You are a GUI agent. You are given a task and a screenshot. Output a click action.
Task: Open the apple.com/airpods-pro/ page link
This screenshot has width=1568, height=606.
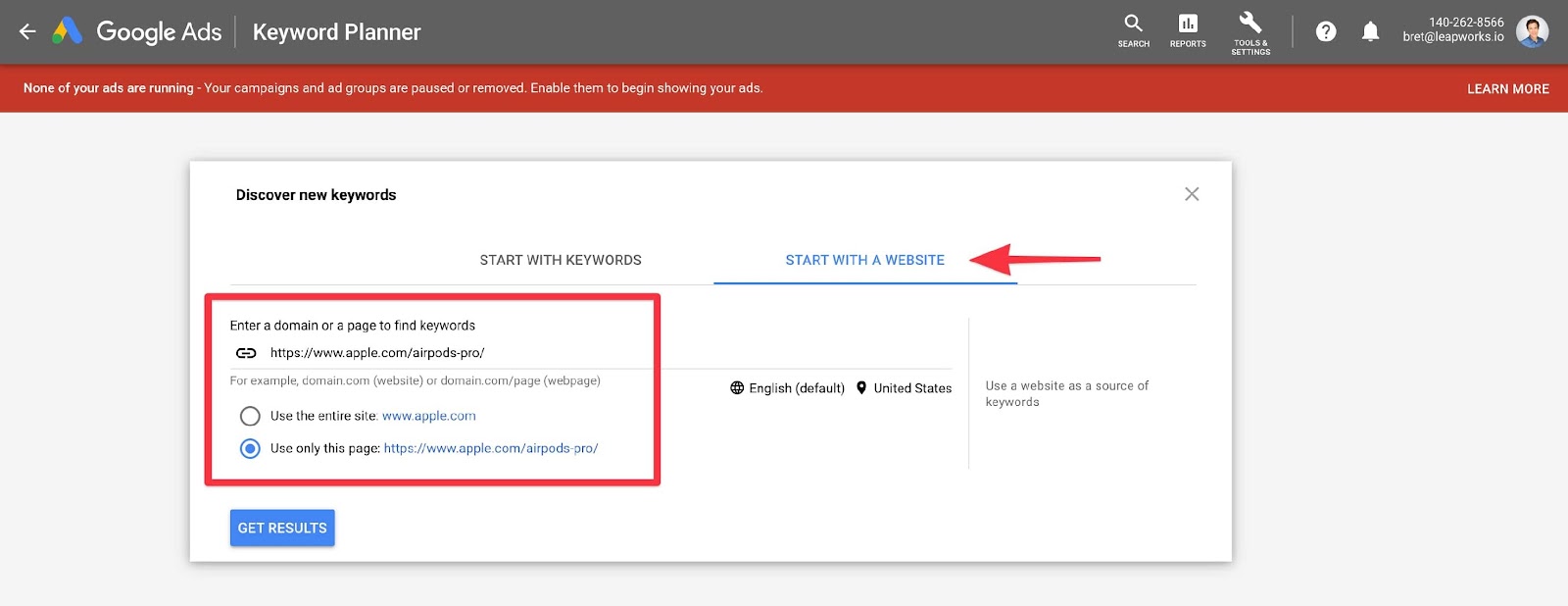click(x=491, y=448)
